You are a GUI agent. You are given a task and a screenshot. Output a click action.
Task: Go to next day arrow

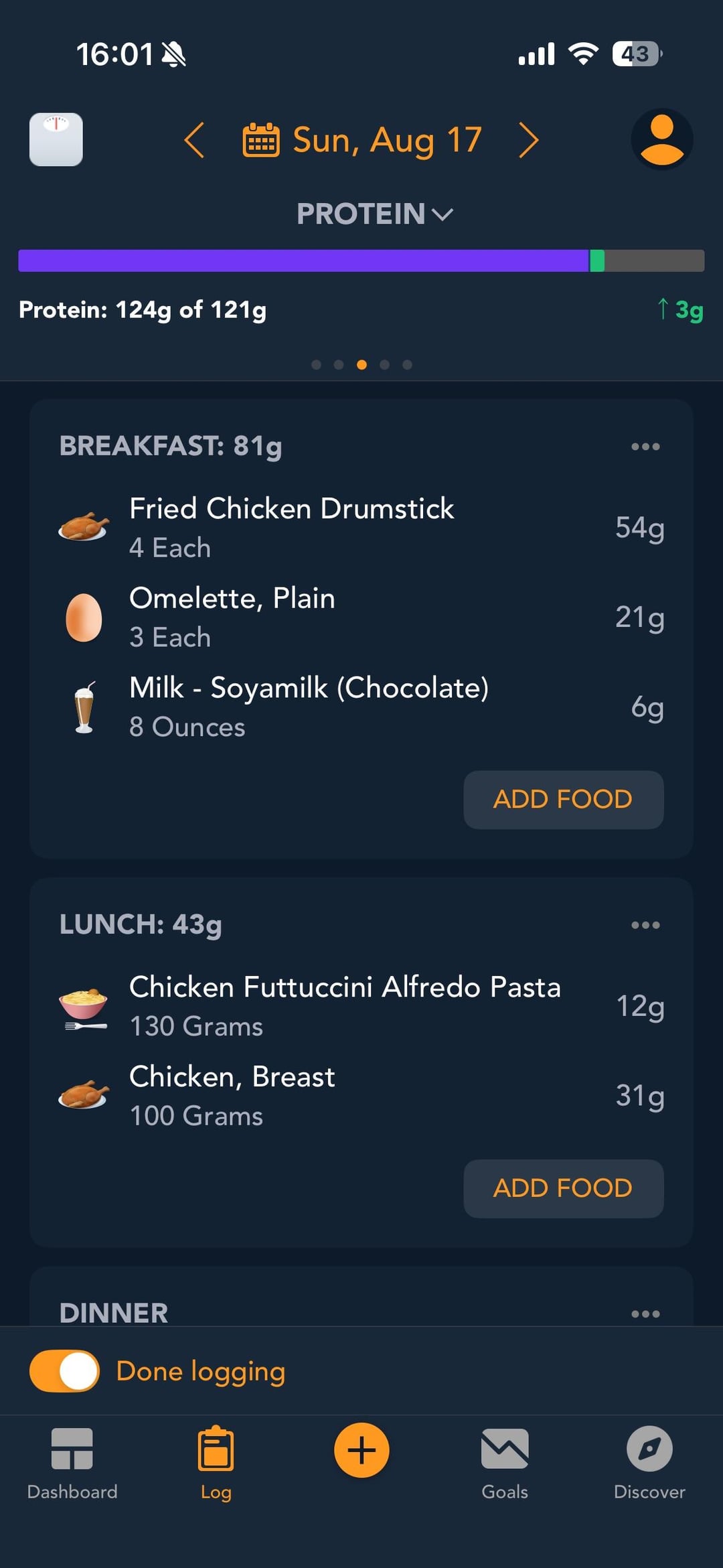pyautogui.click(x=528, y=140)
